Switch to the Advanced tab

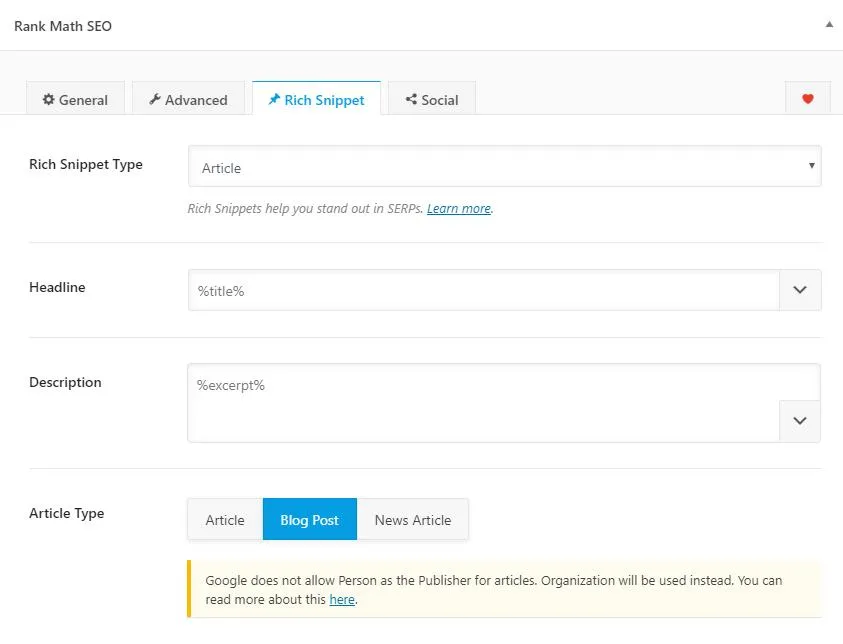pyautogui.click(x=188, y=100)
